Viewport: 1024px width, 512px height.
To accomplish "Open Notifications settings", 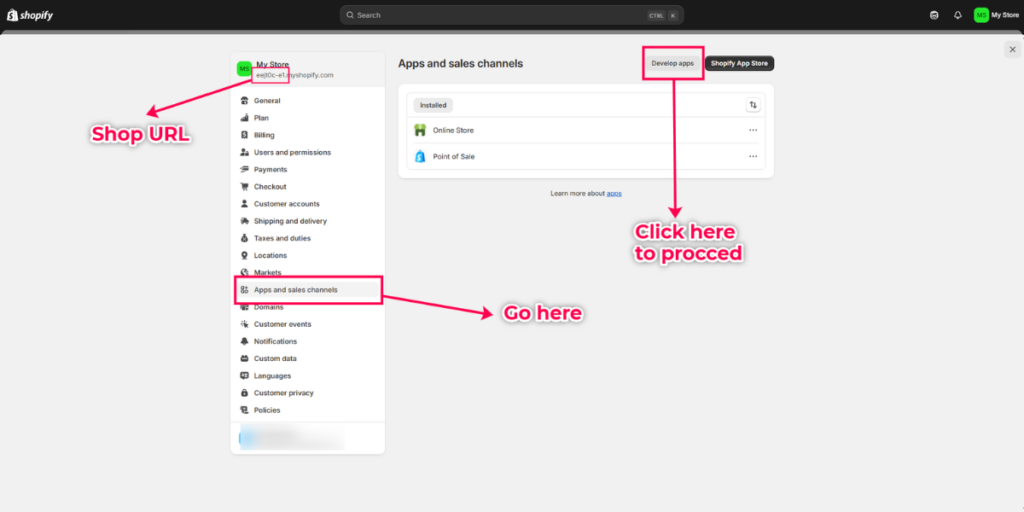I will coord(308,342).
